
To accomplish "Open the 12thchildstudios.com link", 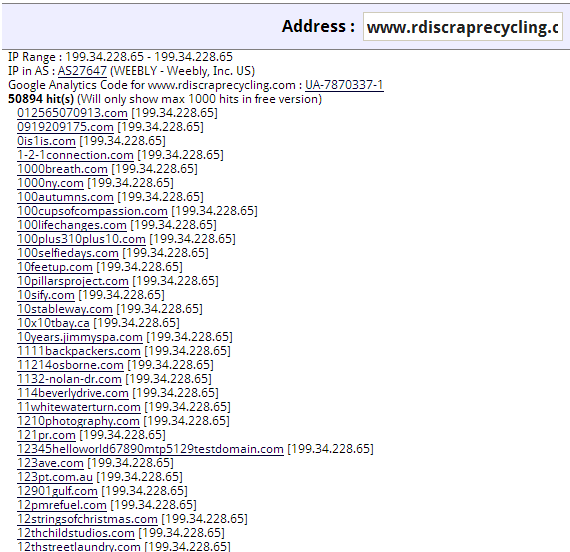I will pyautogui.click(x=76, y=533).
